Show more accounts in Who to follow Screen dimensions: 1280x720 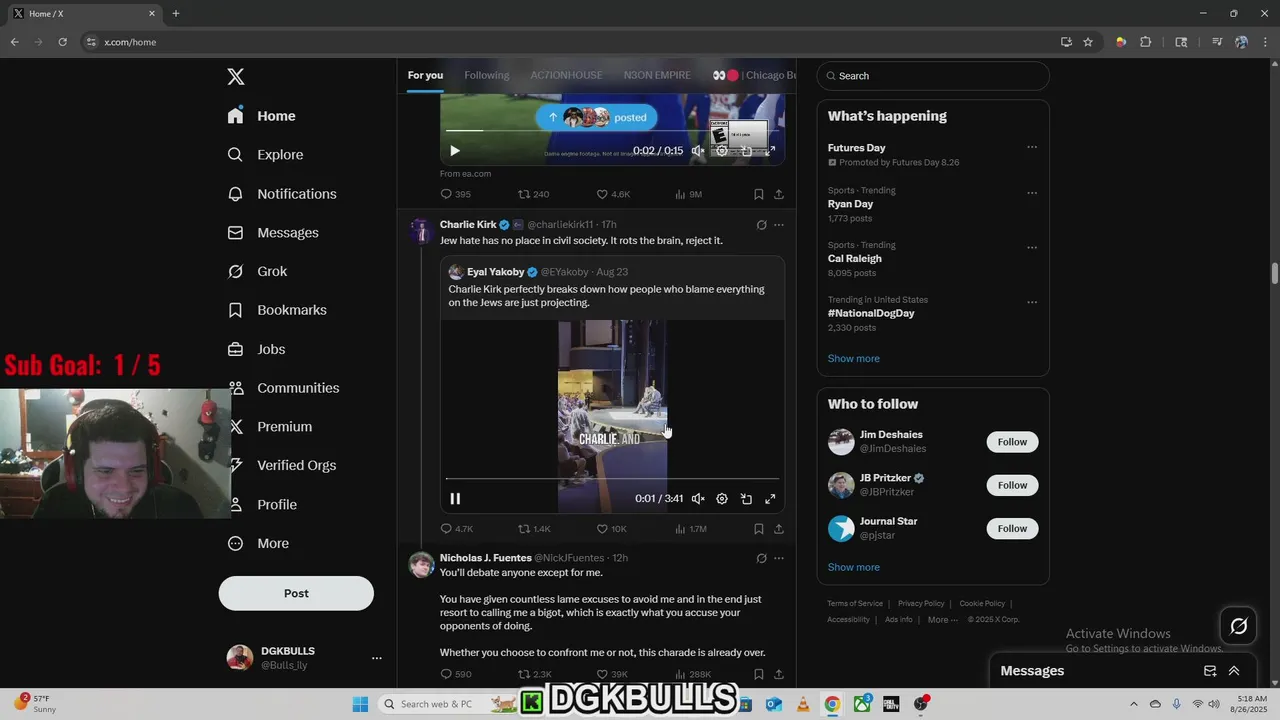point(853,568)
